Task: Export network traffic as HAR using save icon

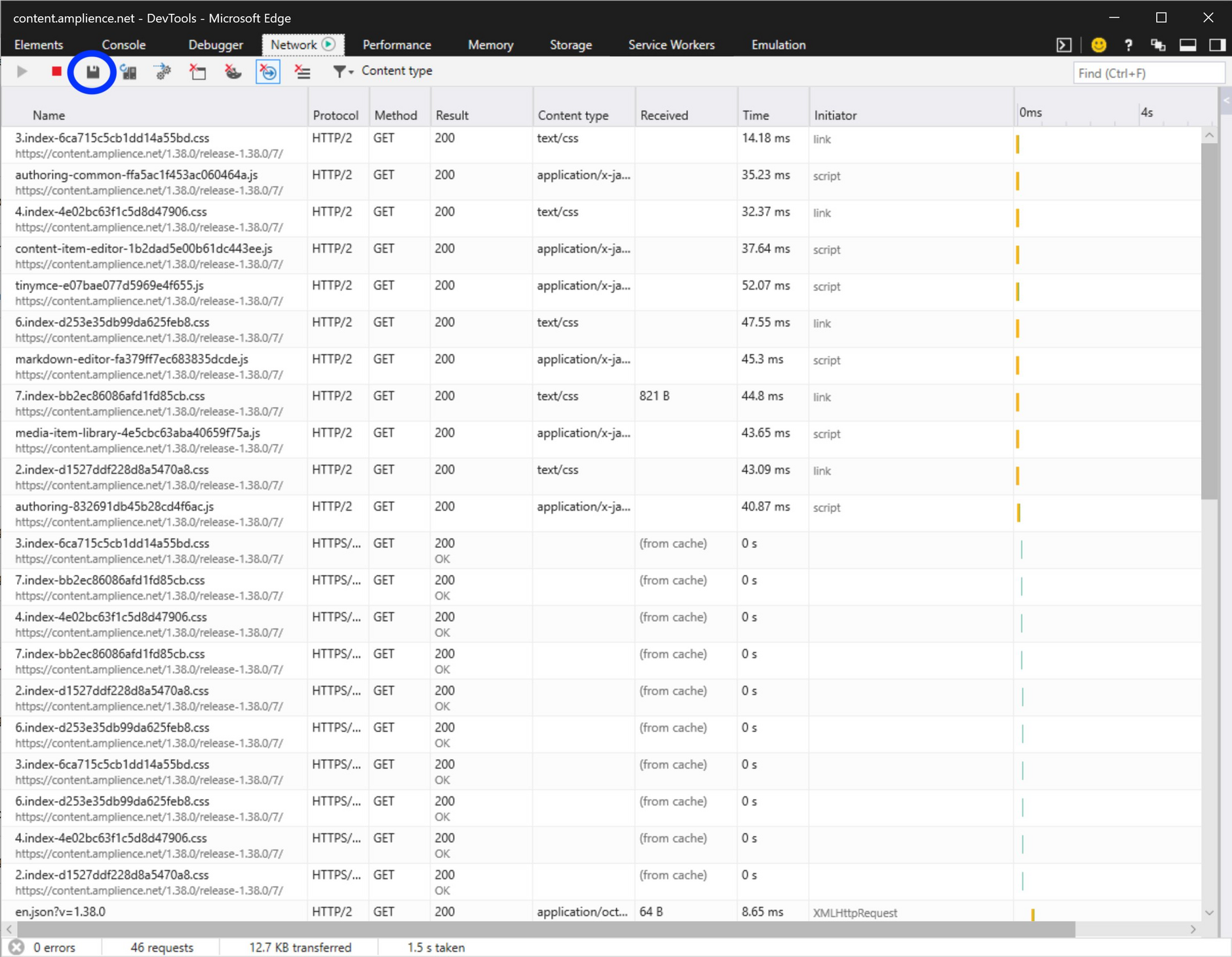Action: coord(92,72)
